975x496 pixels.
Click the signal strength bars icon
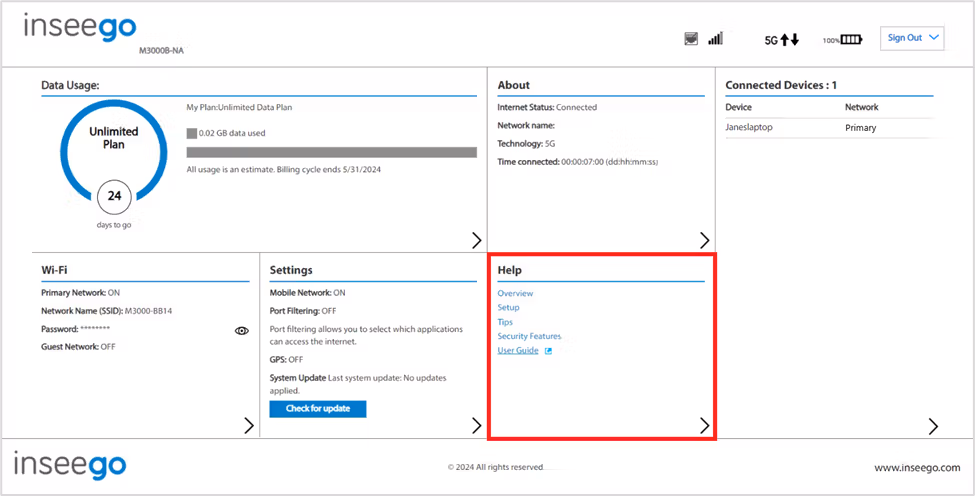coord(715,39)
